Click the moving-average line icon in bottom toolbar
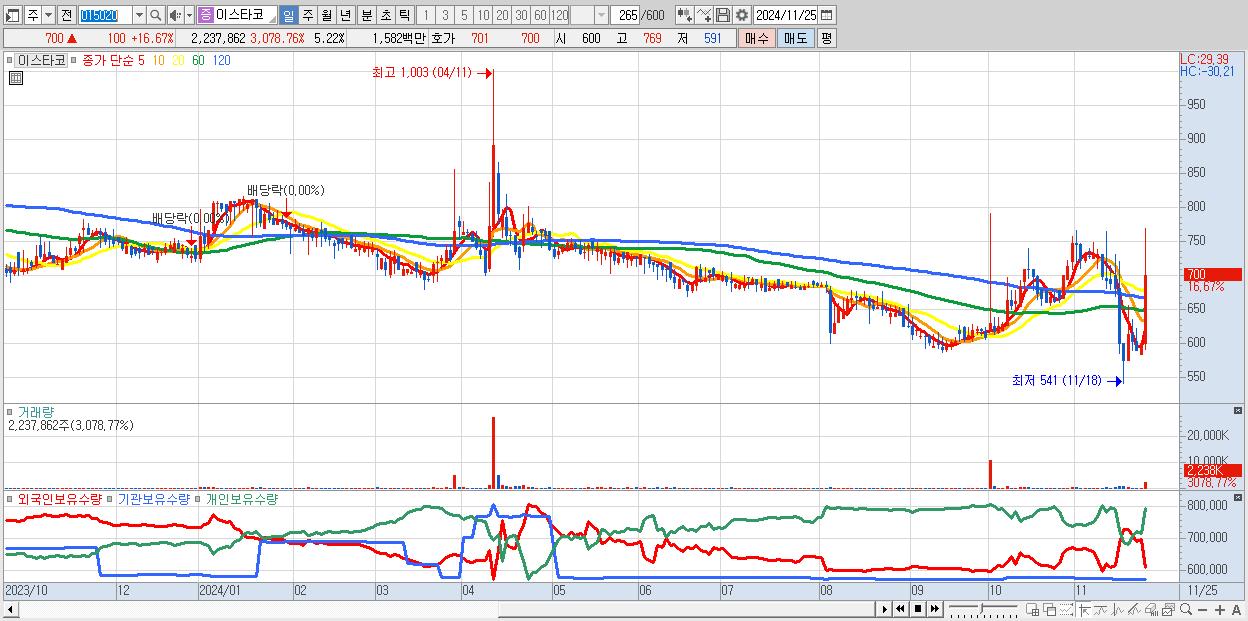Screen dimensions: 1248x621 coord(1101,609)
